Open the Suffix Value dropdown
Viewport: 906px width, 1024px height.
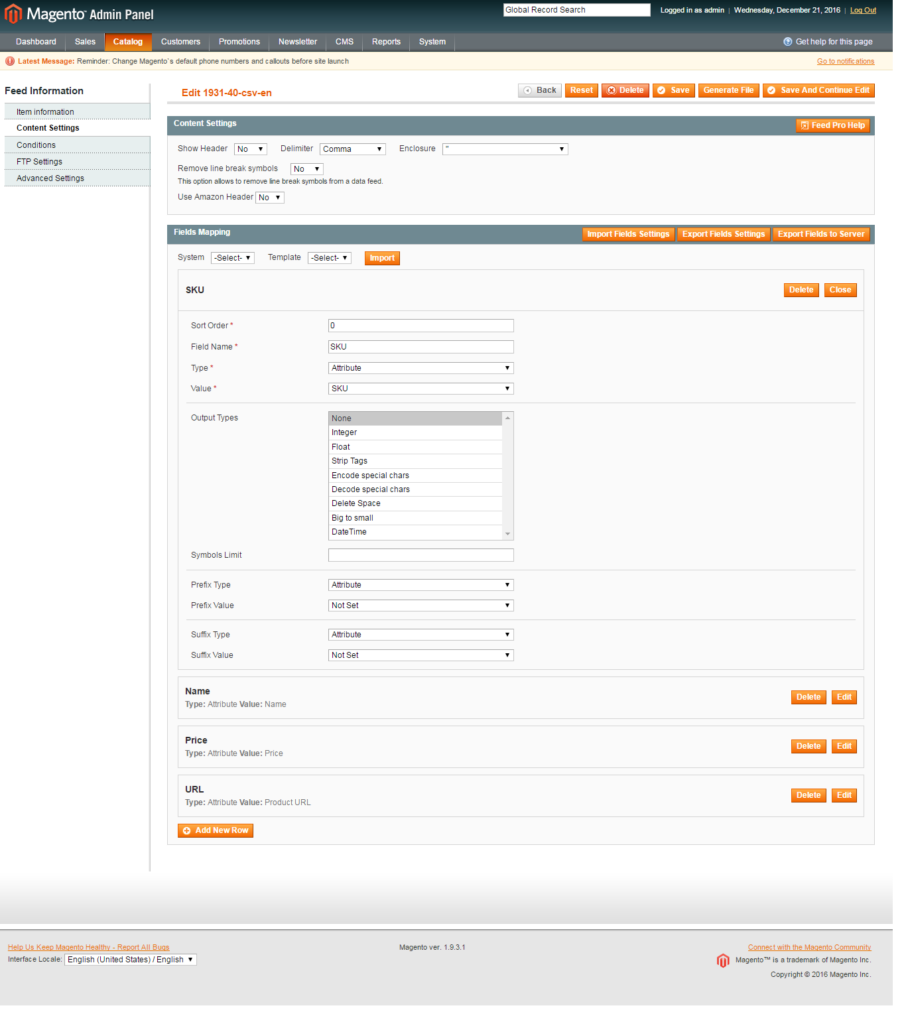click(421, 655)
